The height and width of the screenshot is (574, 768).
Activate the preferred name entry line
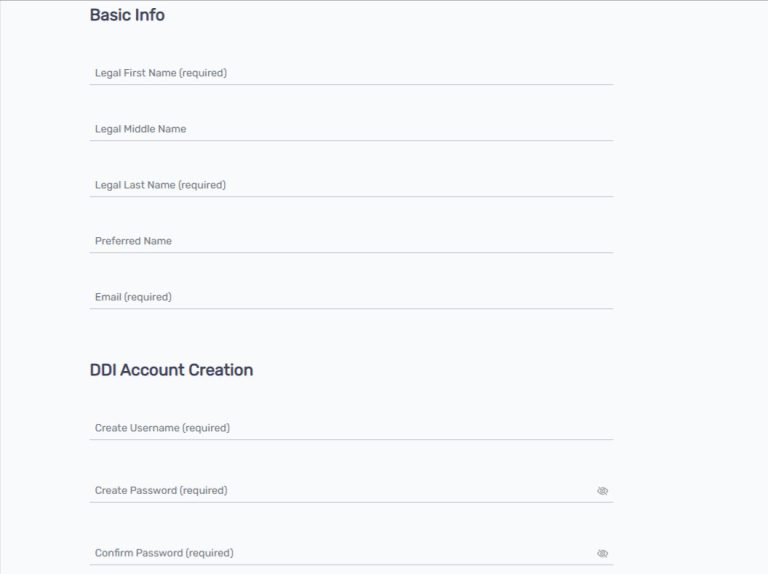point(350,241)
